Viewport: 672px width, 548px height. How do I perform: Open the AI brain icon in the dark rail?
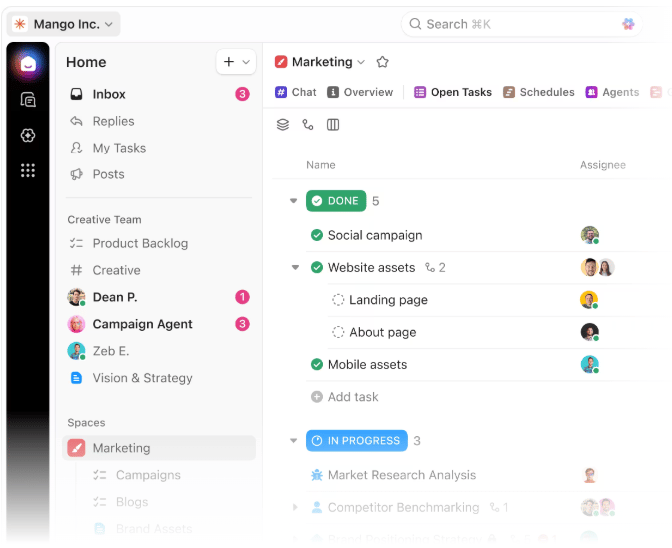pos(28,135)
